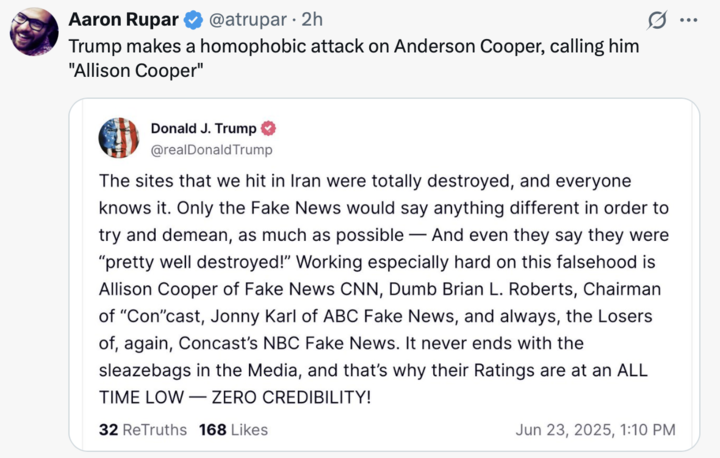
Task: Open Aaron Rupar's profile picture
Action: [x=33, y=28]
